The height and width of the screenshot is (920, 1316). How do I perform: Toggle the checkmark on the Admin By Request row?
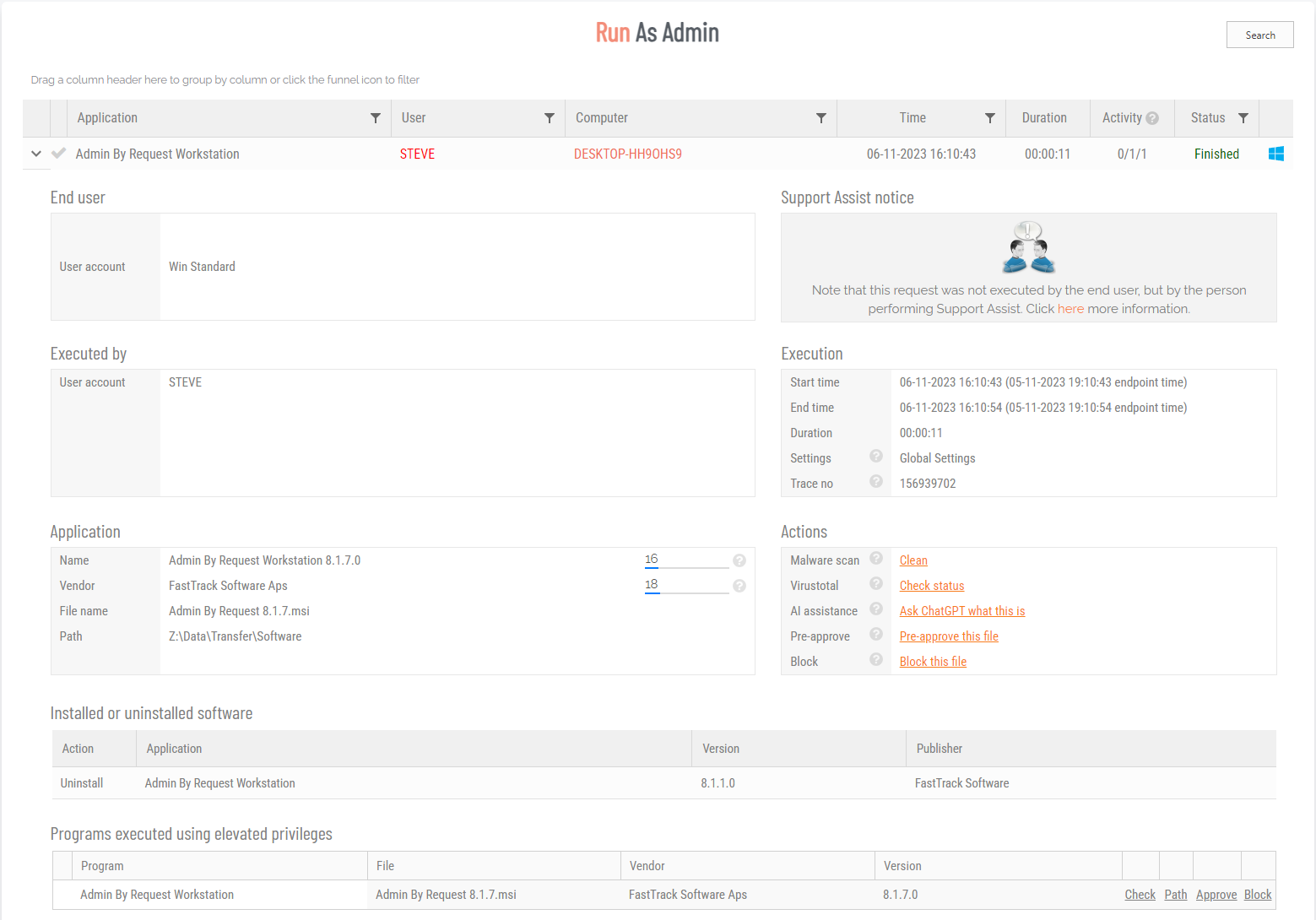coord(59,154)
